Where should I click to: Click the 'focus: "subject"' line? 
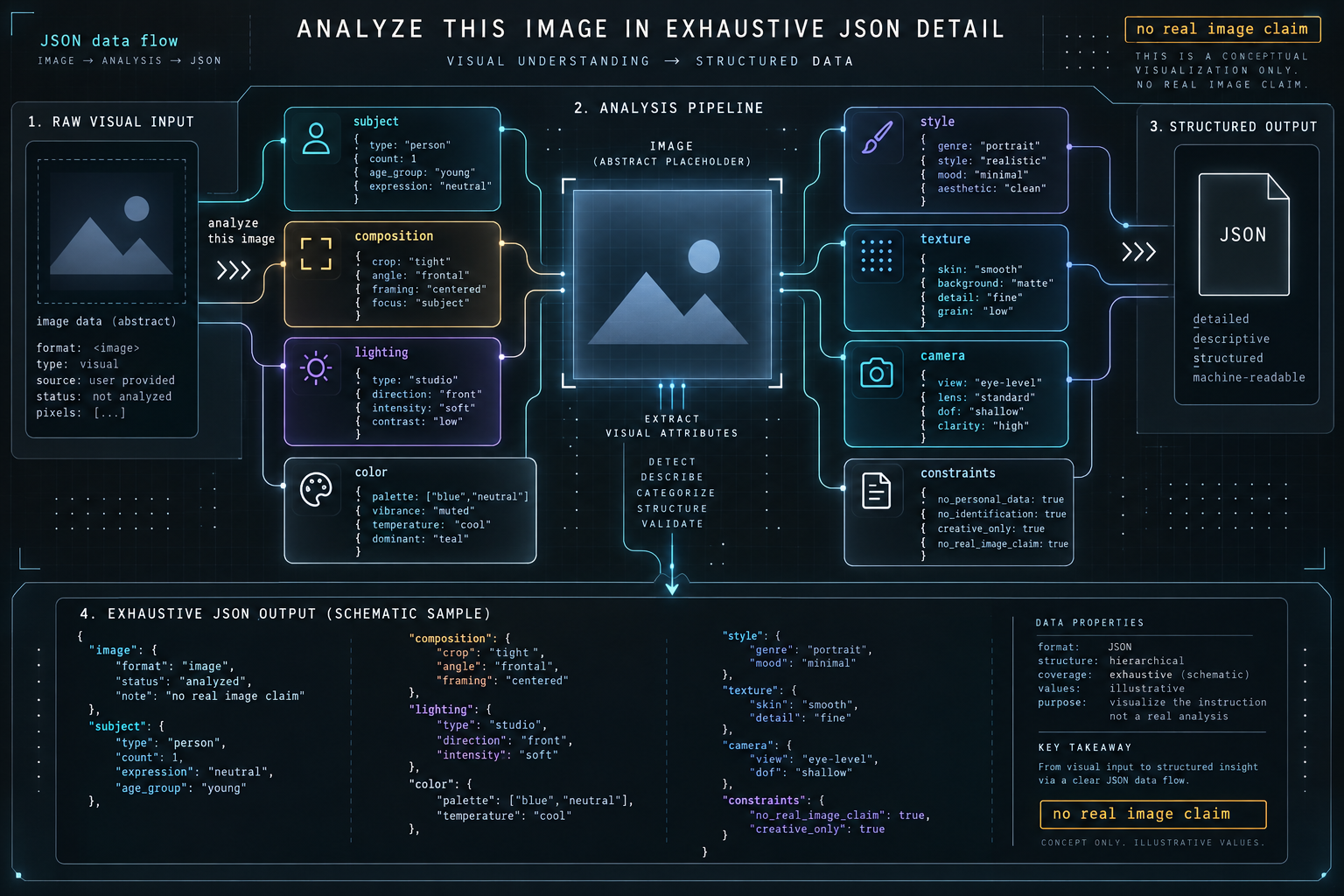tap(420, 304)
